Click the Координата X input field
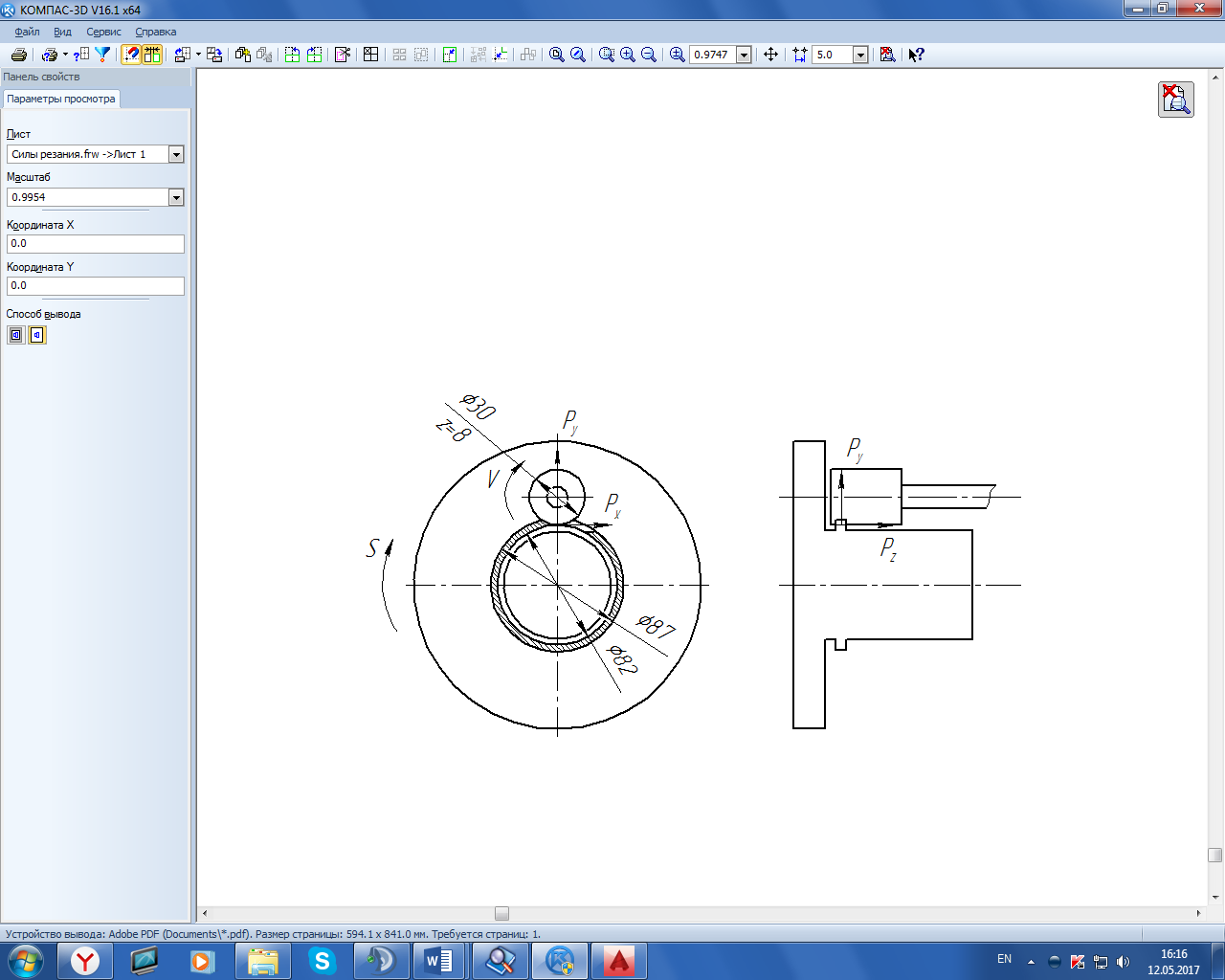 point(95,244)
